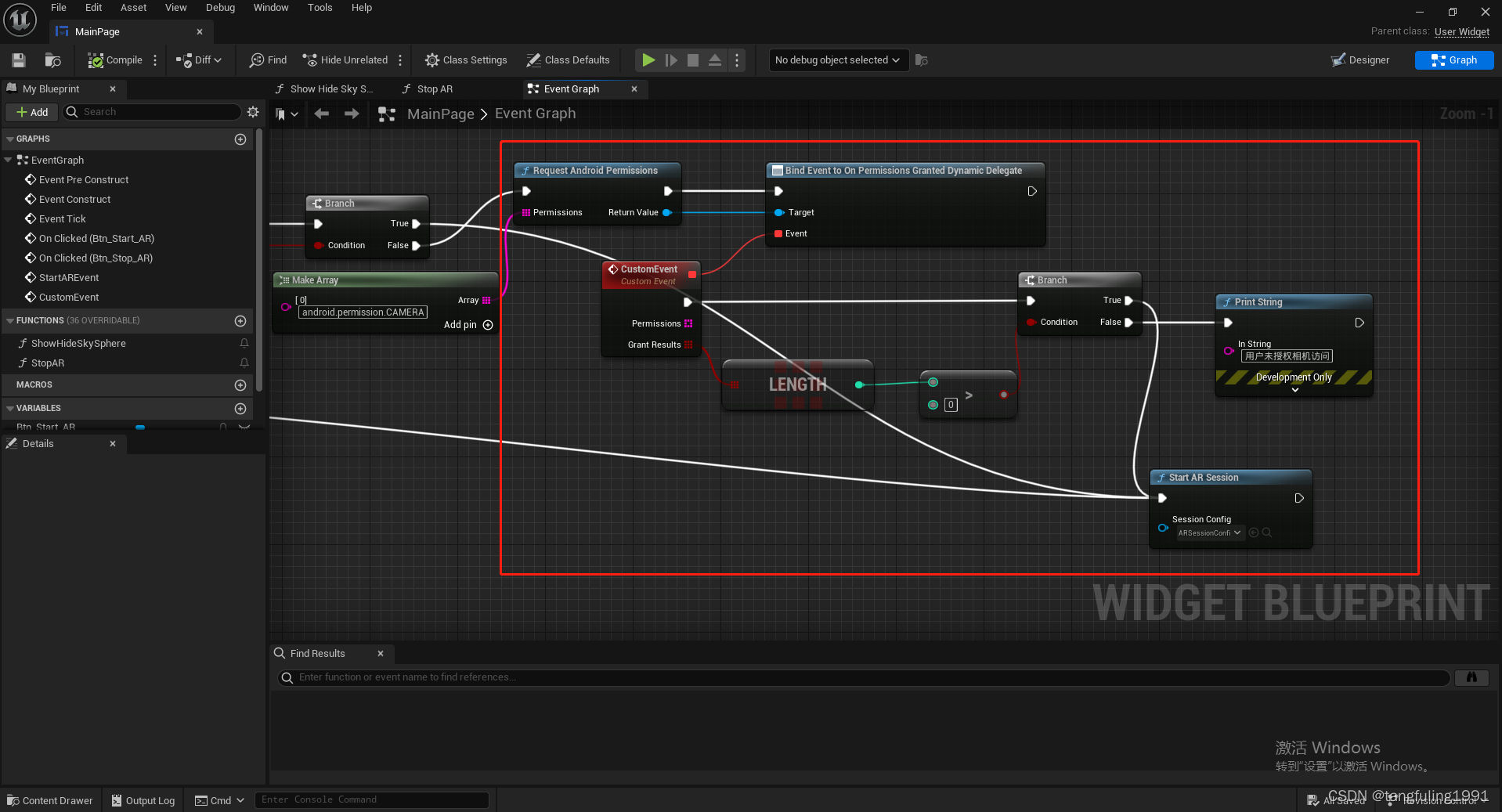Image resolution: width=1502 pixels, height=812 pixels.
Task: Open Class Defaults
Action: pyautogui.click(x=568, y=60)
